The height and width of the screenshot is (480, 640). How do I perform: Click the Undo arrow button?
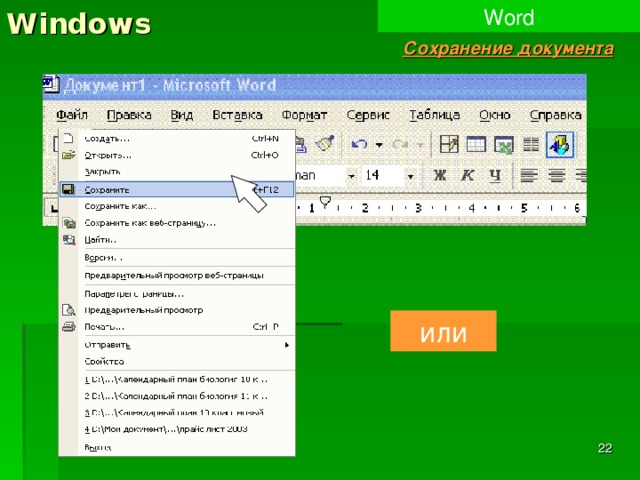coord(359,144)
